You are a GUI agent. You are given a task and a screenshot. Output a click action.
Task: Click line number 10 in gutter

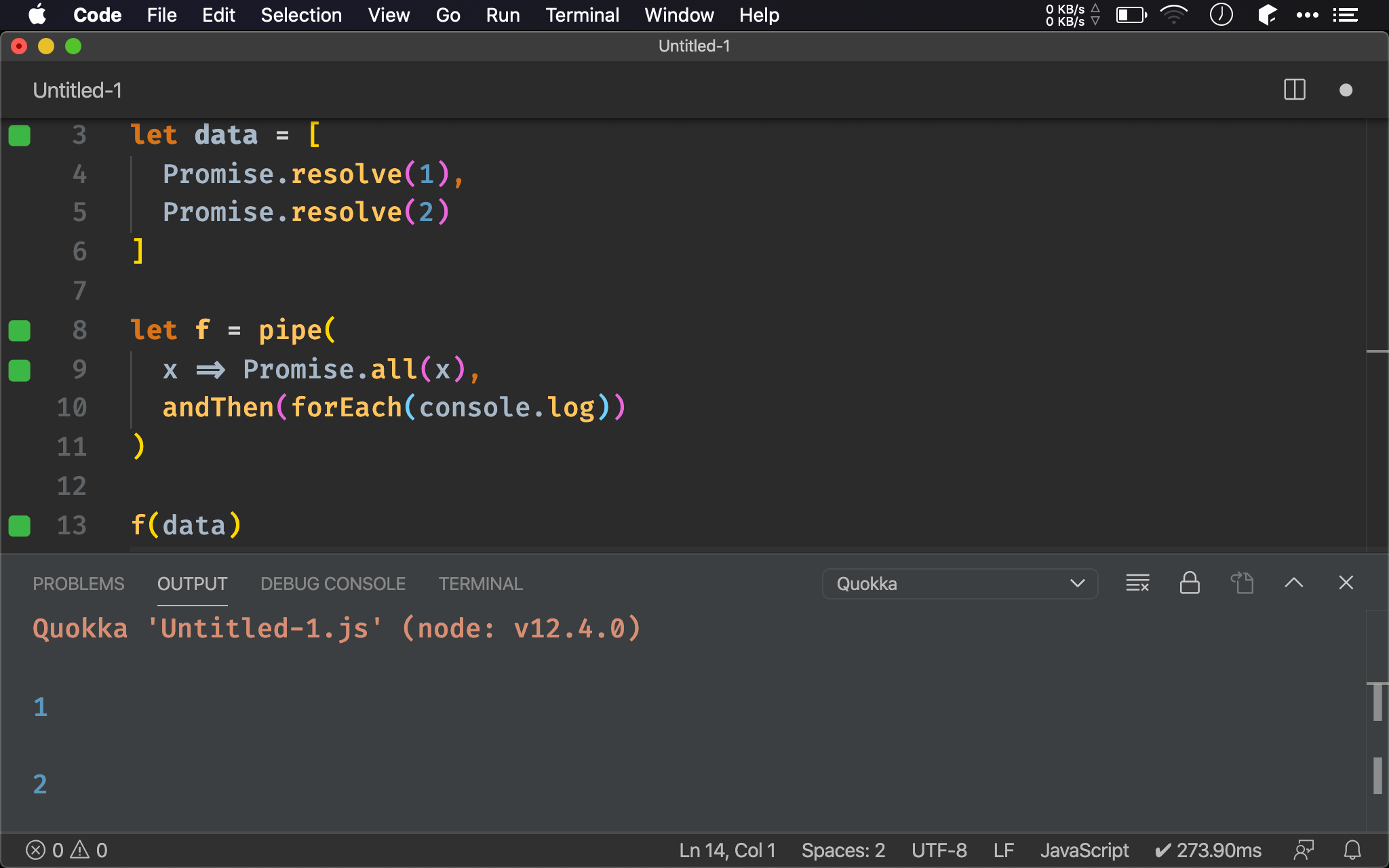72,408
